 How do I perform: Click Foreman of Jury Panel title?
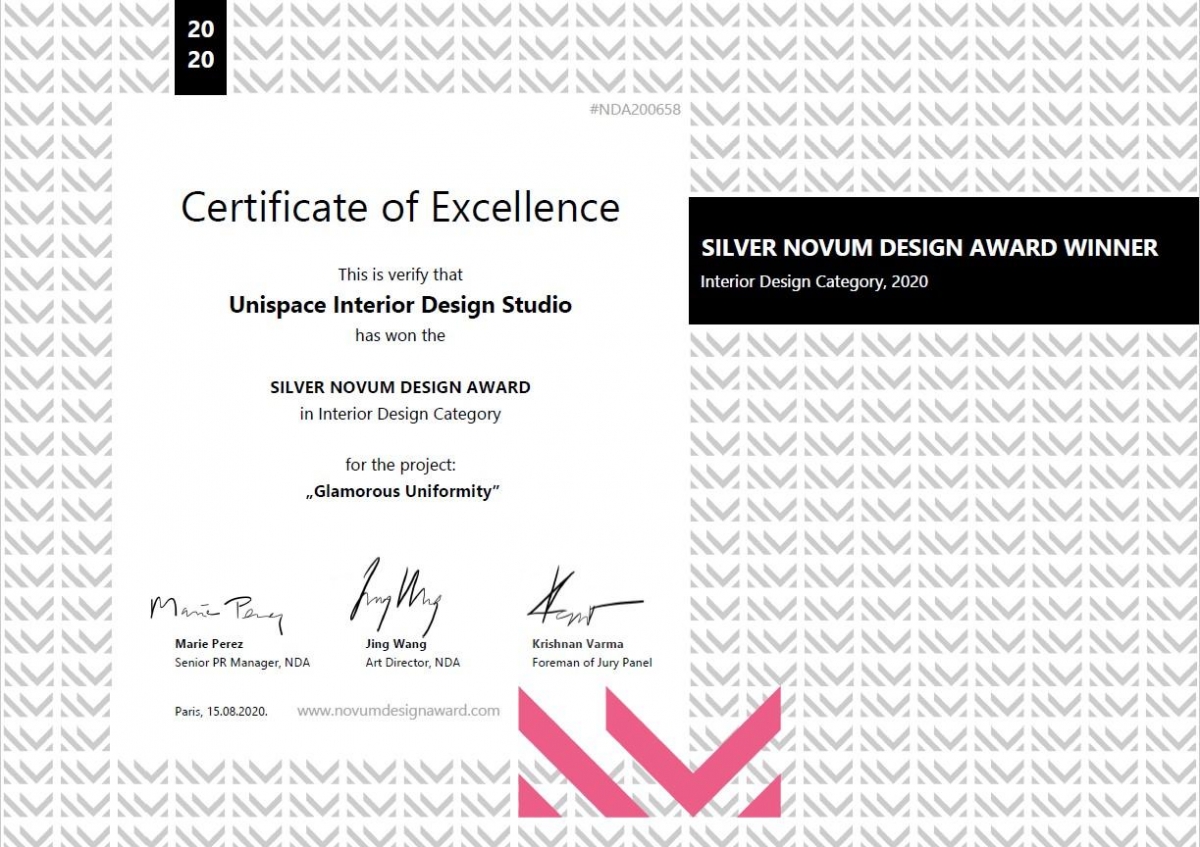592,663
